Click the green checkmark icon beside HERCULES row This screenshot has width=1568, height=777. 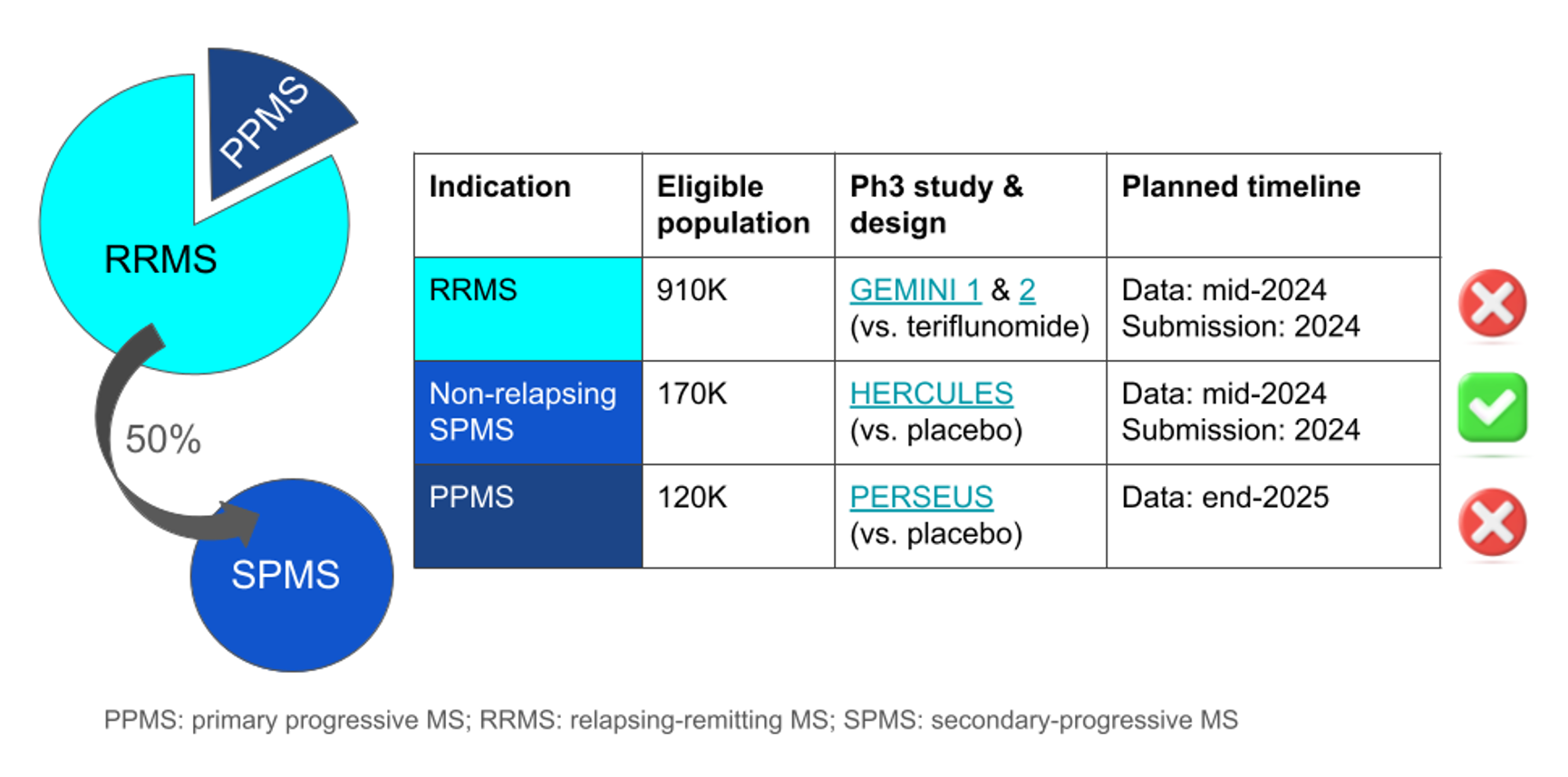coord(1492,407)
